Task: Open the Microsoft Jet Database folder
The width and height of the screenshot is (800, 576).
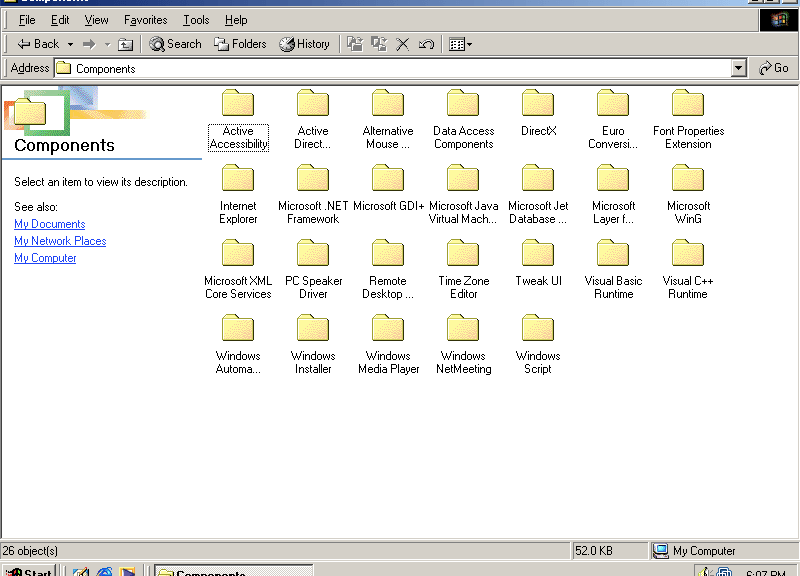Action: (x=538, y=195)
